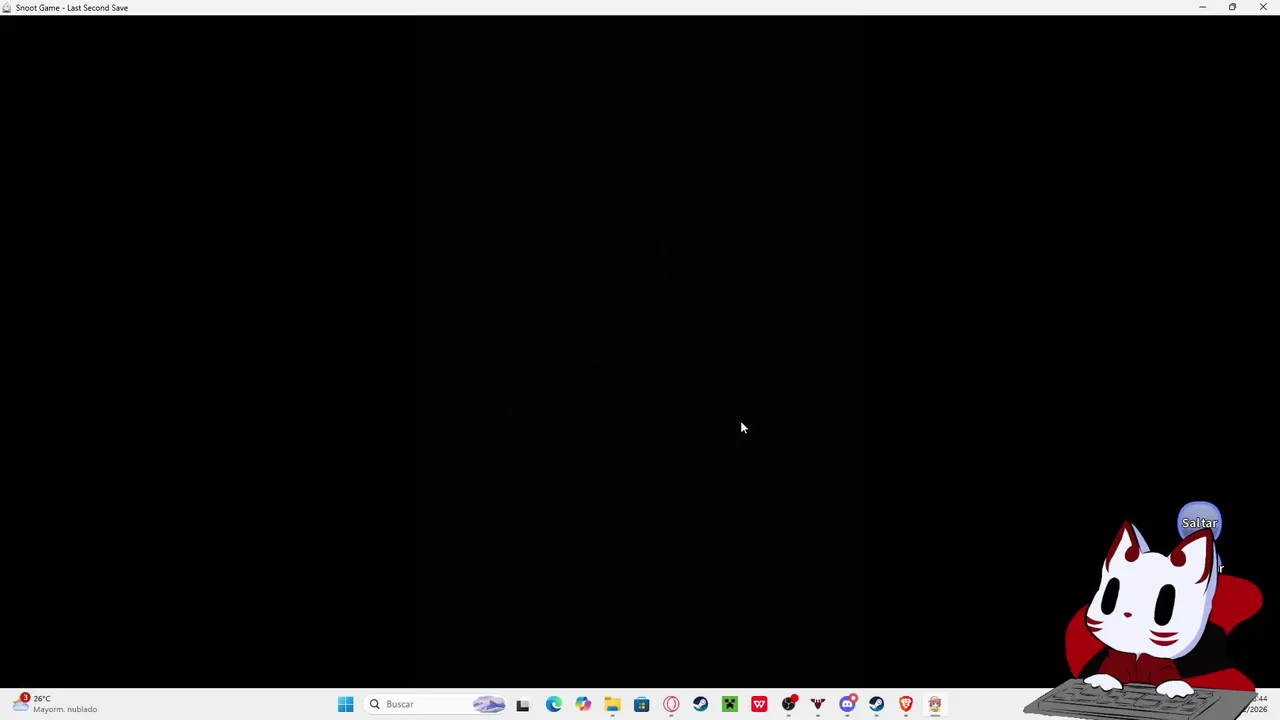The image size is (1280, 720).
Task: Minimize the Snoot Game window
Action: pyautogui.click(x=1202, y=7)
